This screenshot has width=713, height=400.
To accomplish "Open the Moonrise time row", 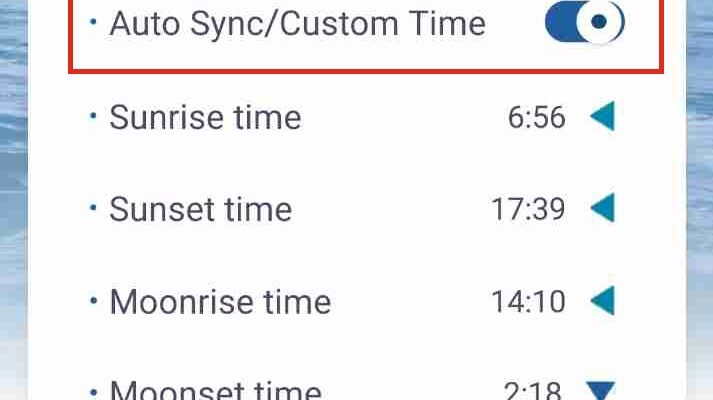I will 220,301.
